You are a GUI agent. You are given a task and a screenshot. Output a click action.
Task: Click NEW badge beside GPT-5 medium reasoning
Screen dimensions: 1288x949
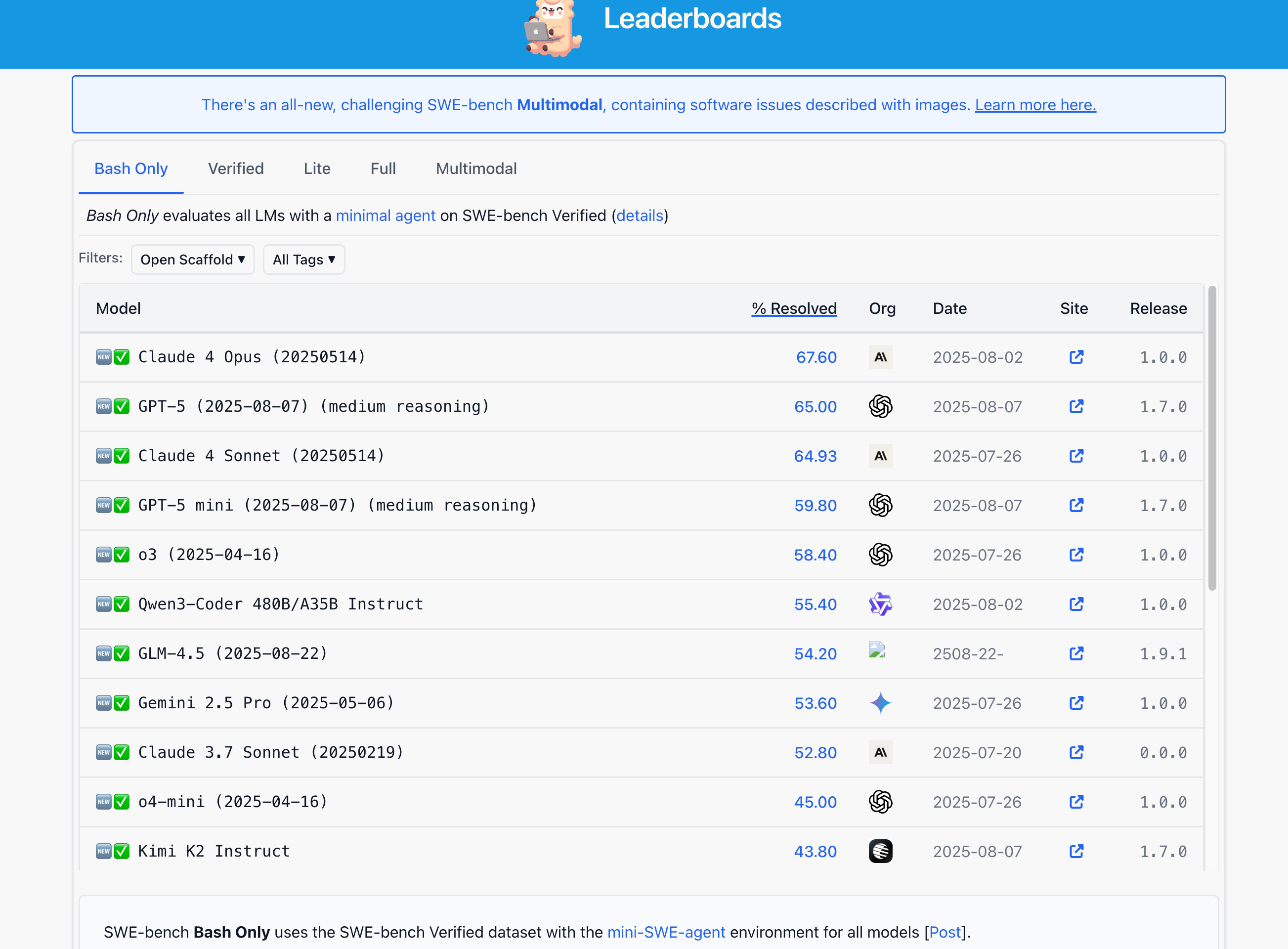pos(103,407)
